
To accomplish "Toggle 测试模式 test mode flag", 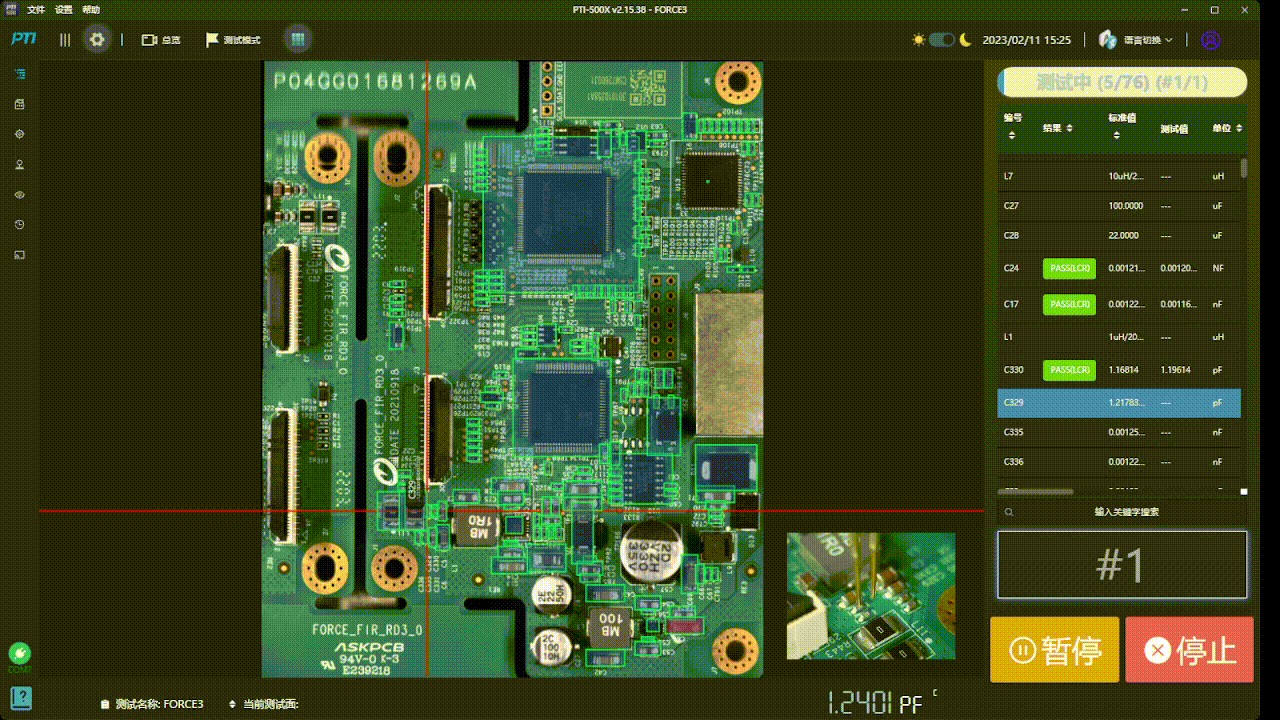I will pos(233,40).
